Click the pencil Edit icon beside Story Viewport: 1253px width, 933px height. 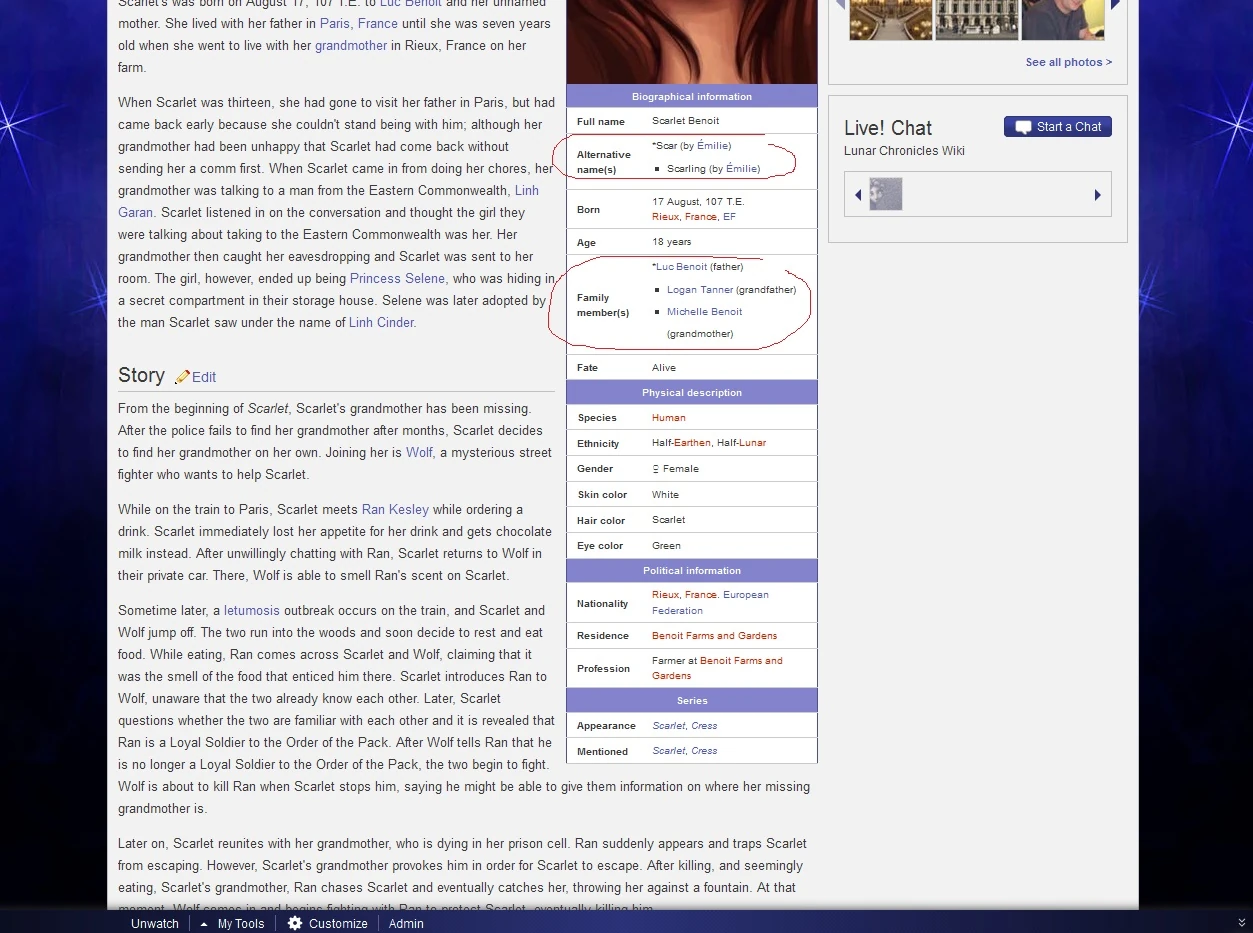coord(182,377)
